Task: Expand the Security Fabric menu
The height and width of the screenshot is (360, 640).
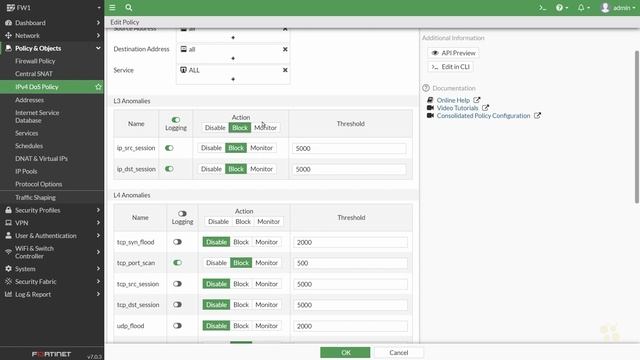Action: tap(52, 282)
